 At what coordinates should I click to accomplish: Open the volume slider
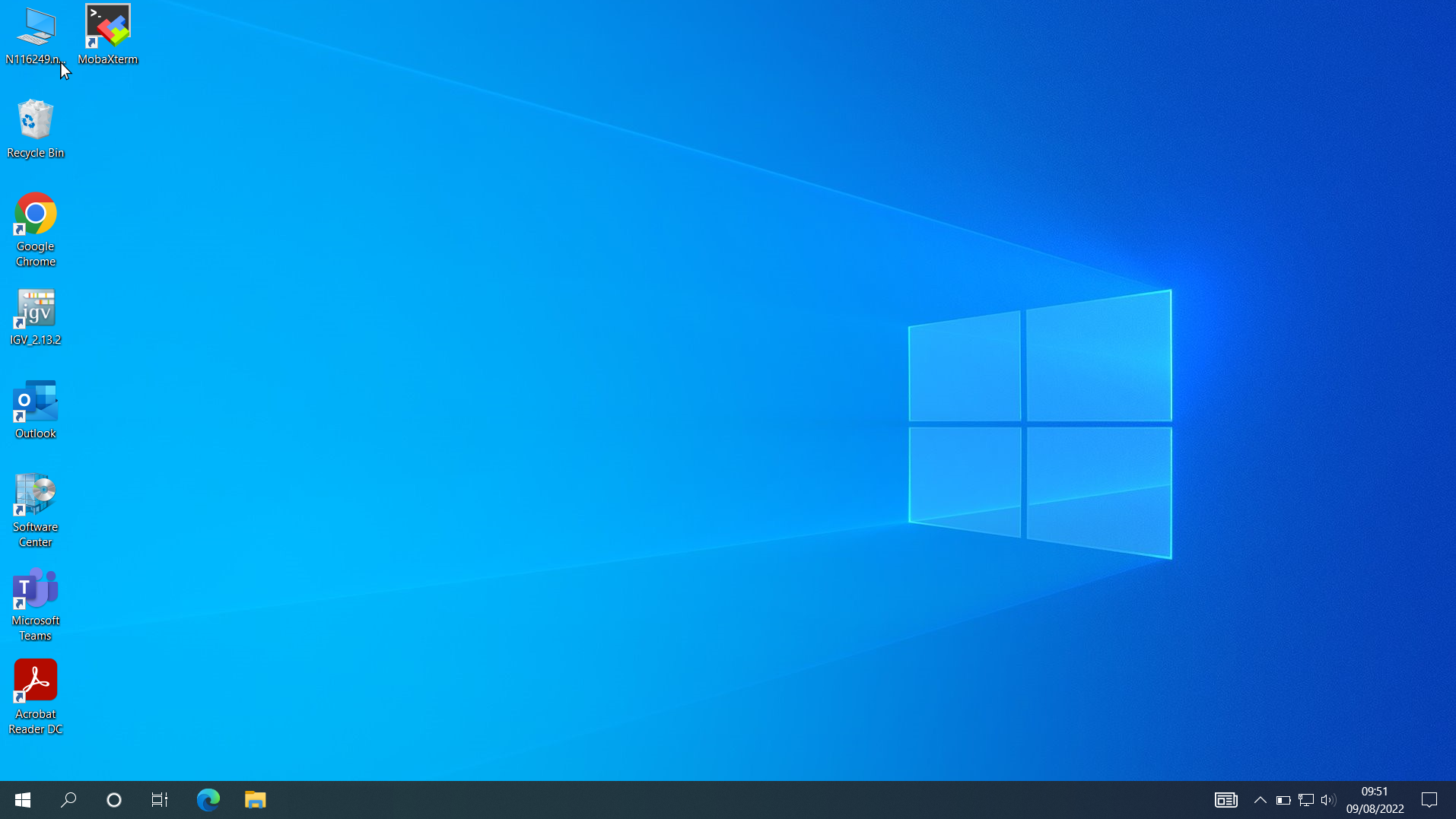(x=1329, y=799)
